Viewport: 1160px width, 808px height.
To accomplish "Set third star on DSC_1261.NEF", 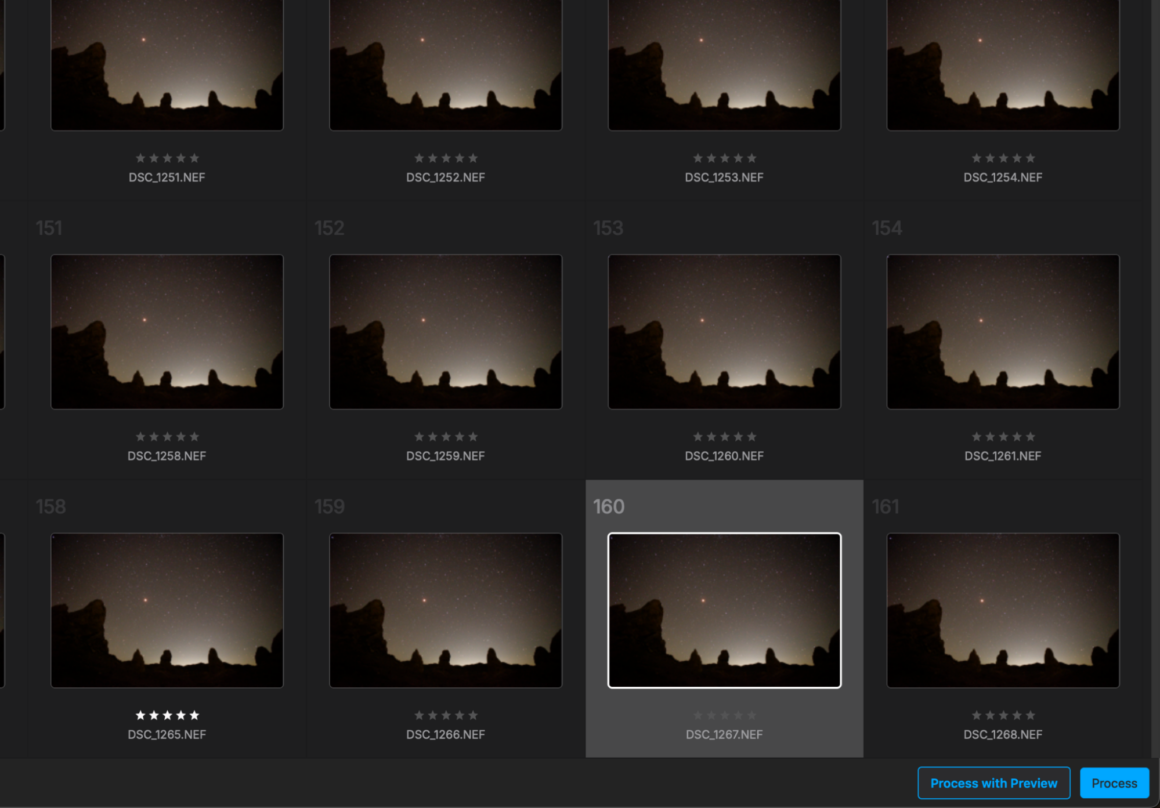I will click(x=1003, y=437).
